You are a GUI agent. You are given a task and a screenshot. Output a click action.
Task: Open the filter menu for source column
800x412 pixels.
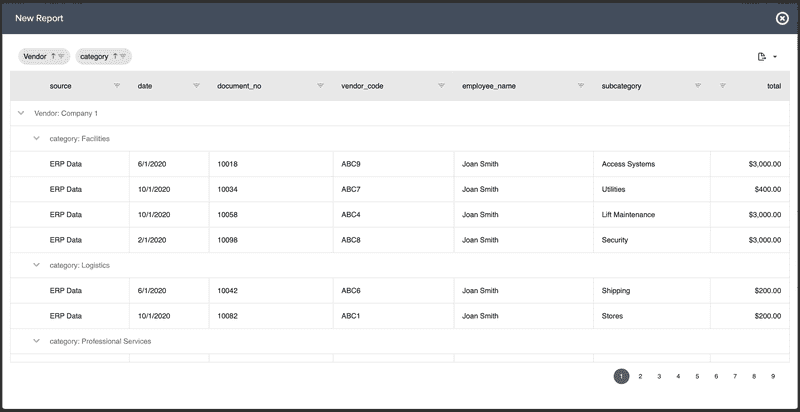117,86
